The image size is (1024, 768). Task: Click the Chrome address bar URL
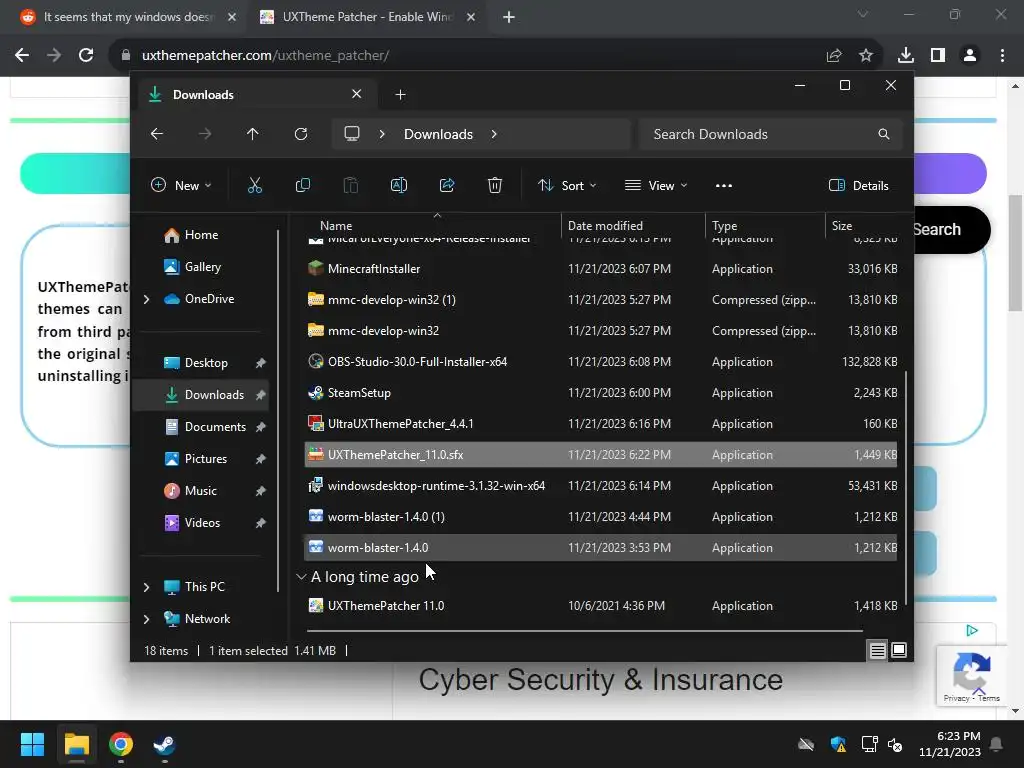click(x=265, y=56)
